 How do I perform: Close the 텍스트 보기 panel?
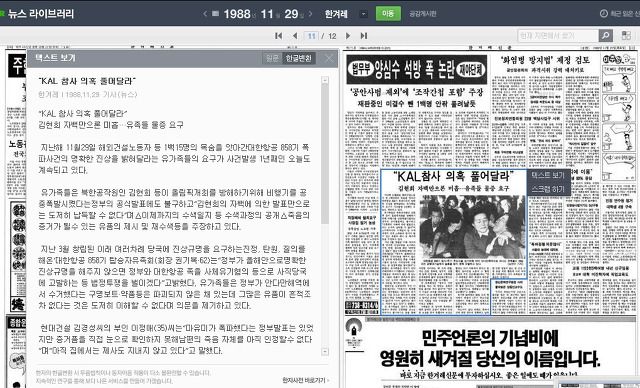click(x=329, y=58)
